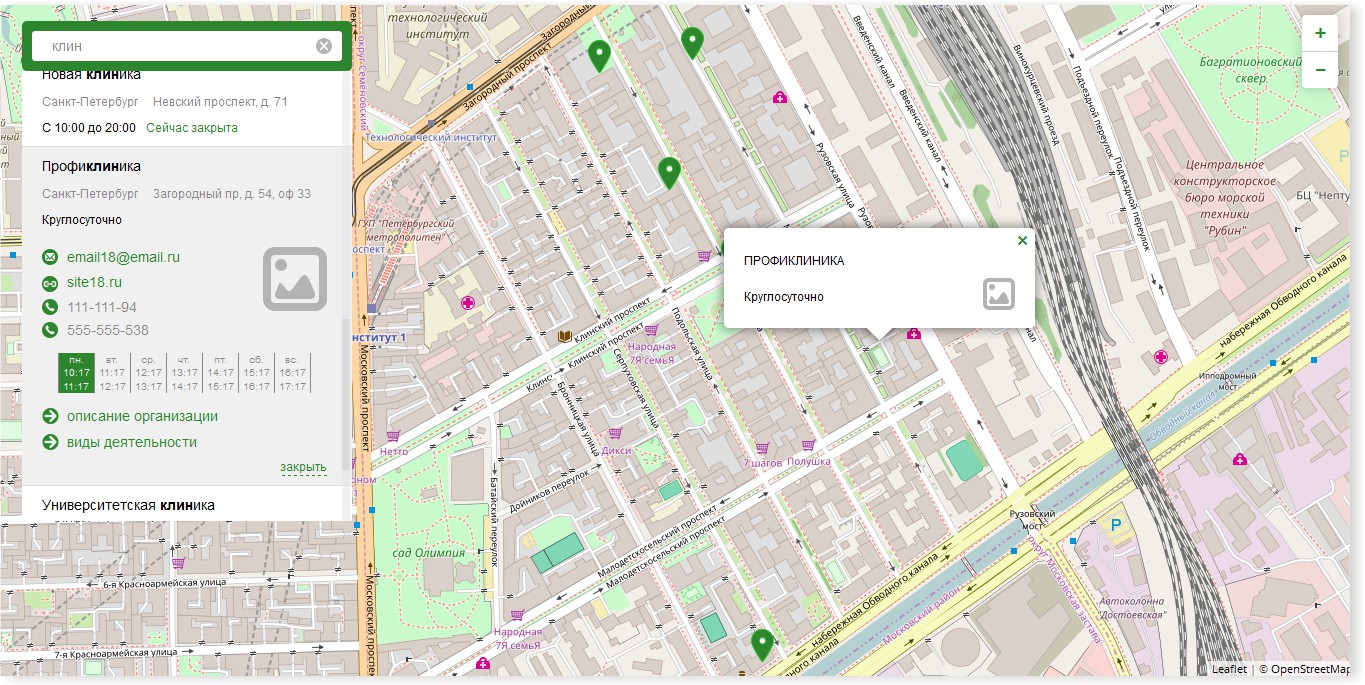Click blue parking P icon near Рузовский мост

[x=1116, y=524]
